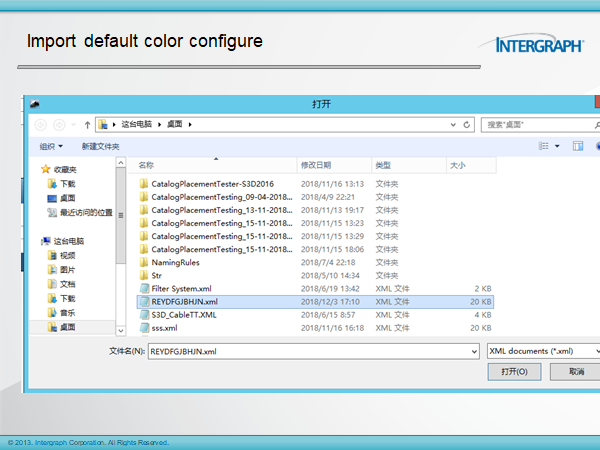This screenshot has width=600, height=450.
Task: Click 桌面 breadcrumb in address bar
Action: point(175,124)
